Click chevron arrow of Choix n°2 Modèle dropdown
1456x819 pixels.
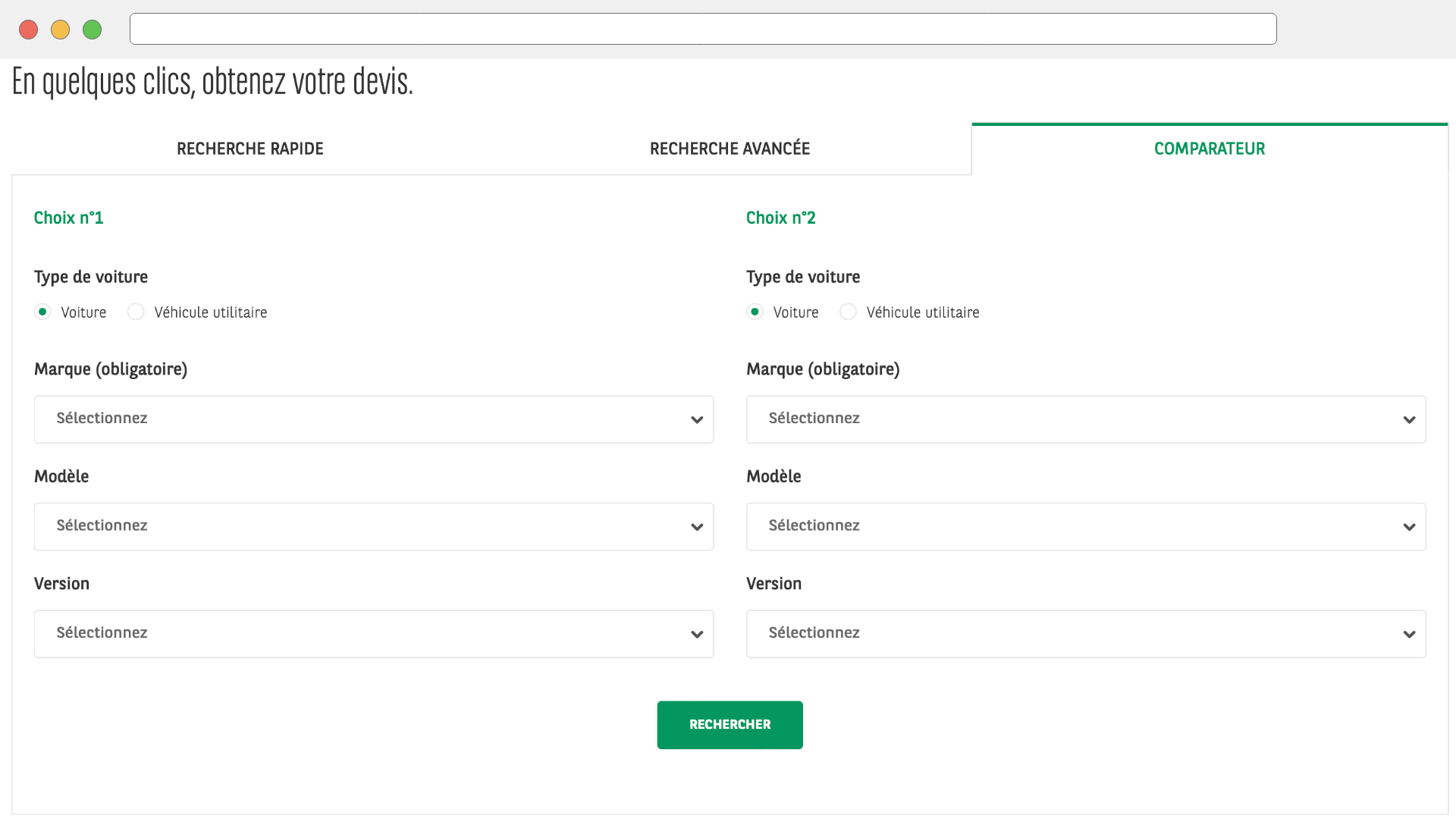(x=1409, y=527)
